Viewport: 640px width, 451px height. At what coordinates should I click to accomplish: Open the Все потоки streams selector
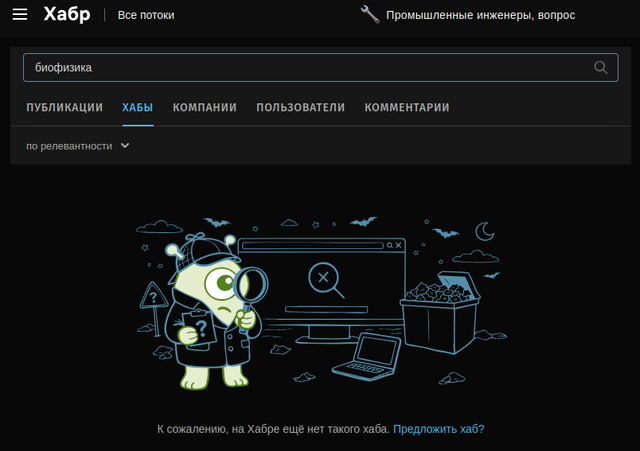(x=146, y=15)
